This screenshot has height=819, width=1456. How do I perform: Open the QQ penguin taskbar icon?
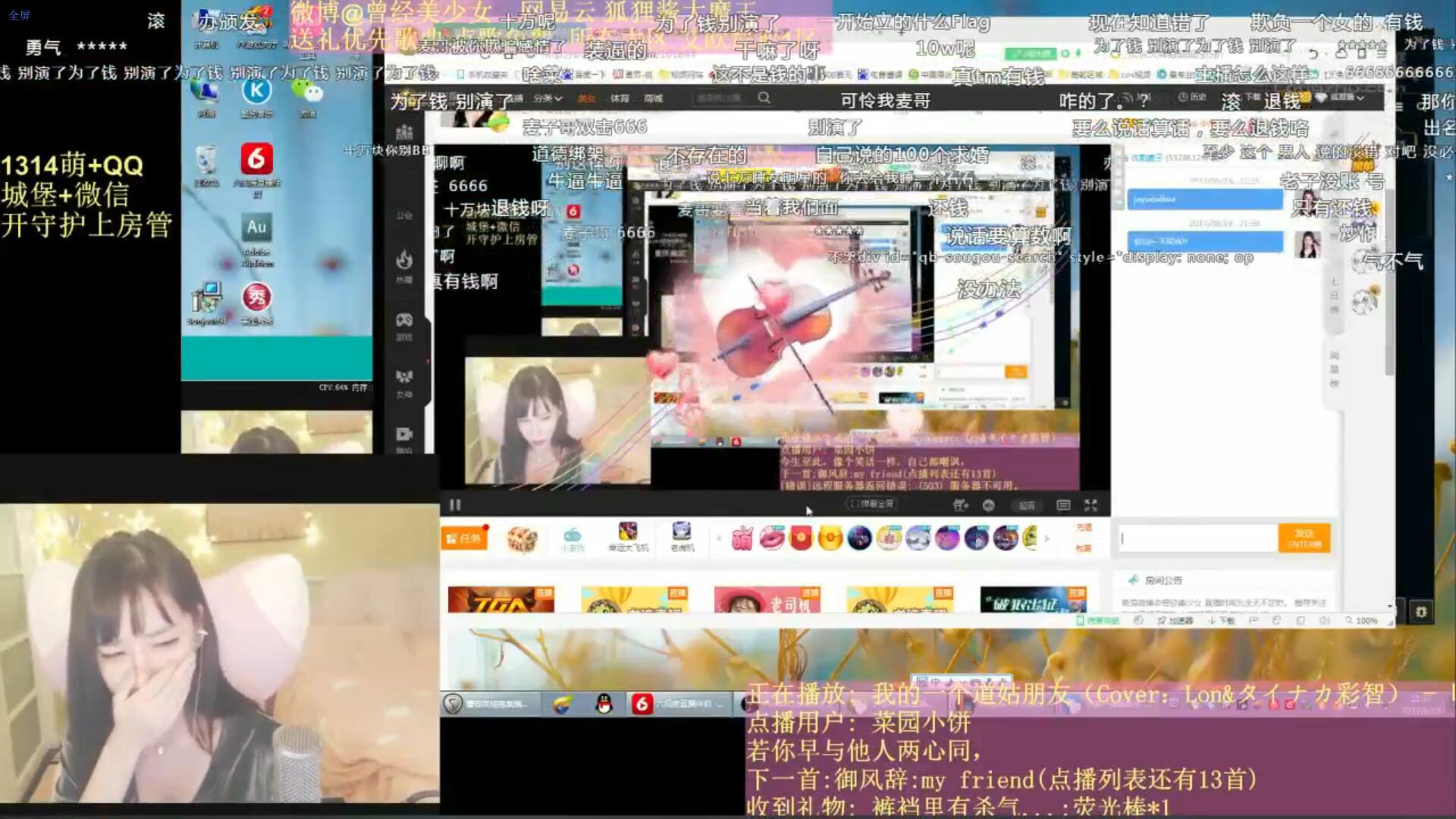pyautogui.click(x=604, y=704)
